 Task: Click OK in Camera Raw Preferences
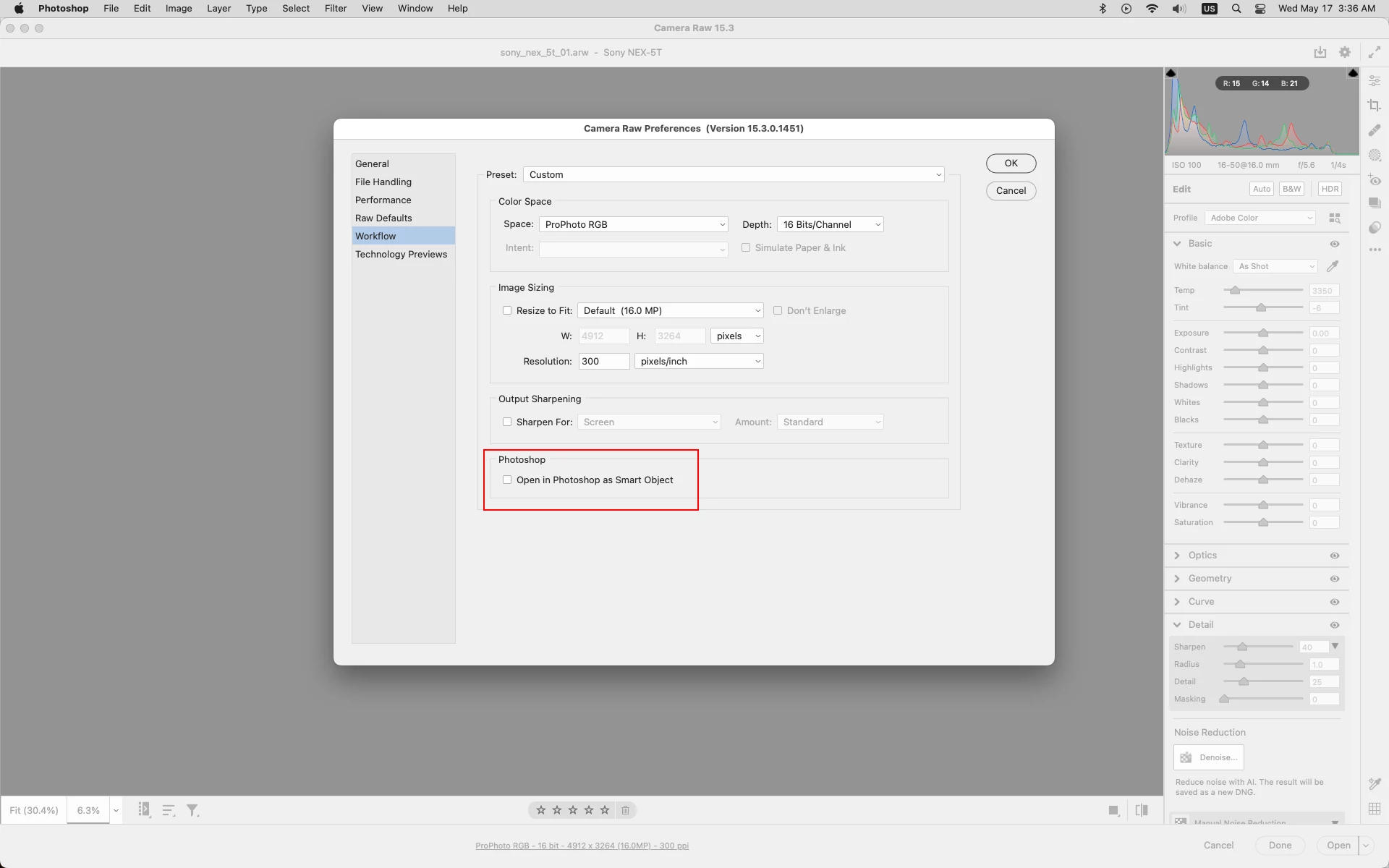tap(1011, 163)
